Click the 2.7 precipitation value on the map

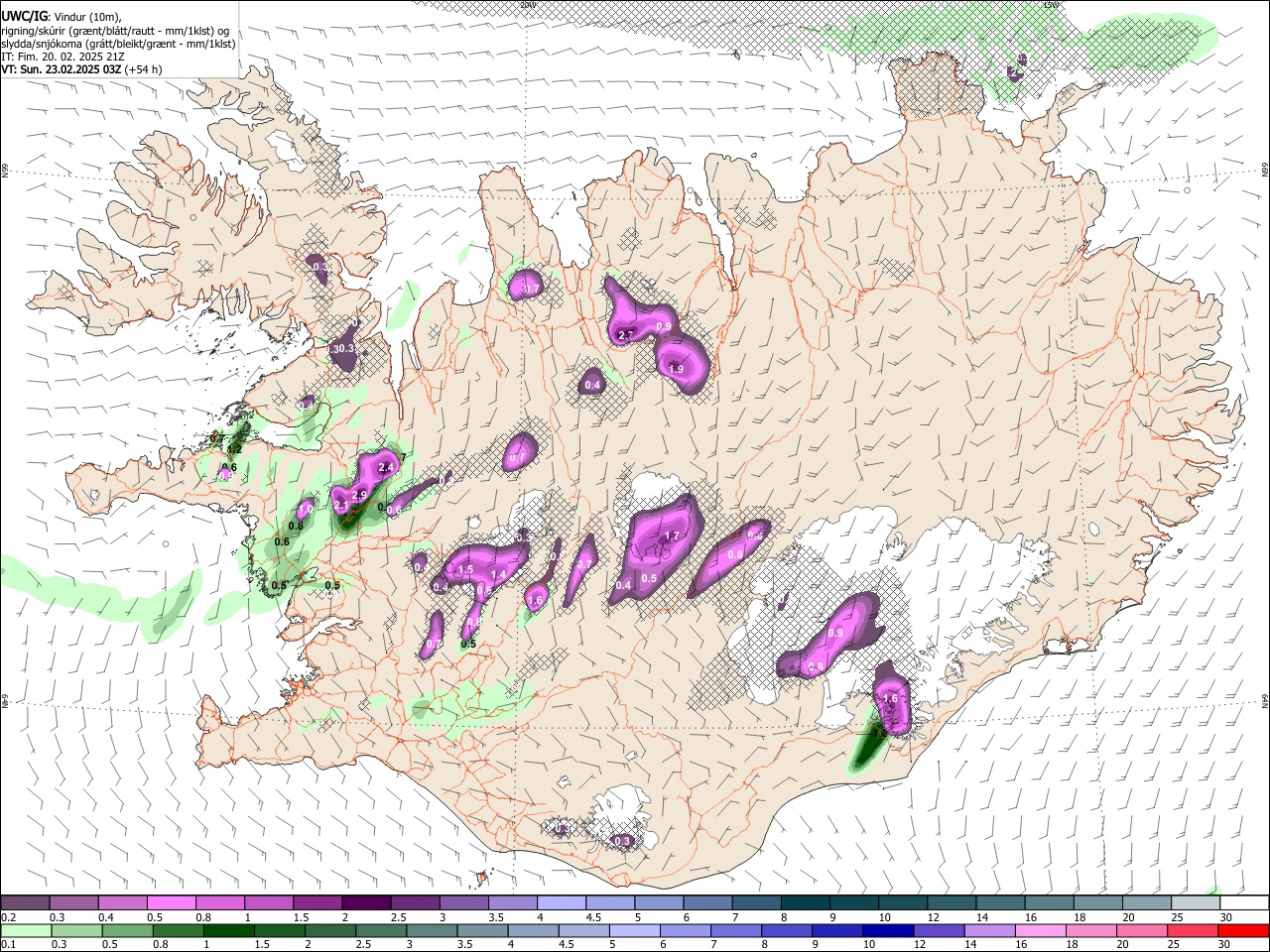point(625,336)
